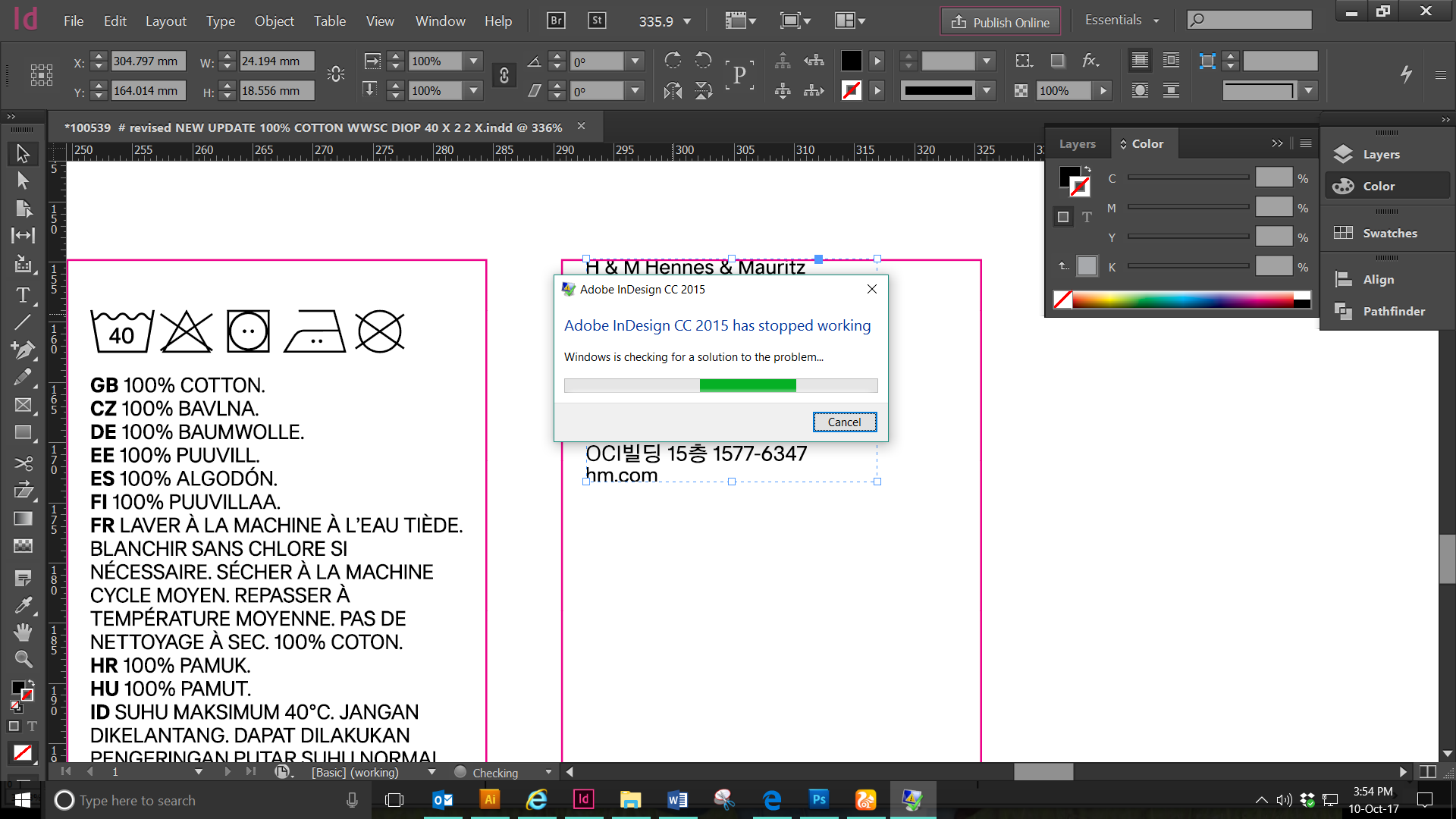This screenshot has width=1456, height=819.
Task: Open Screen Mode dropdown
Action: (x=795, y=20)
